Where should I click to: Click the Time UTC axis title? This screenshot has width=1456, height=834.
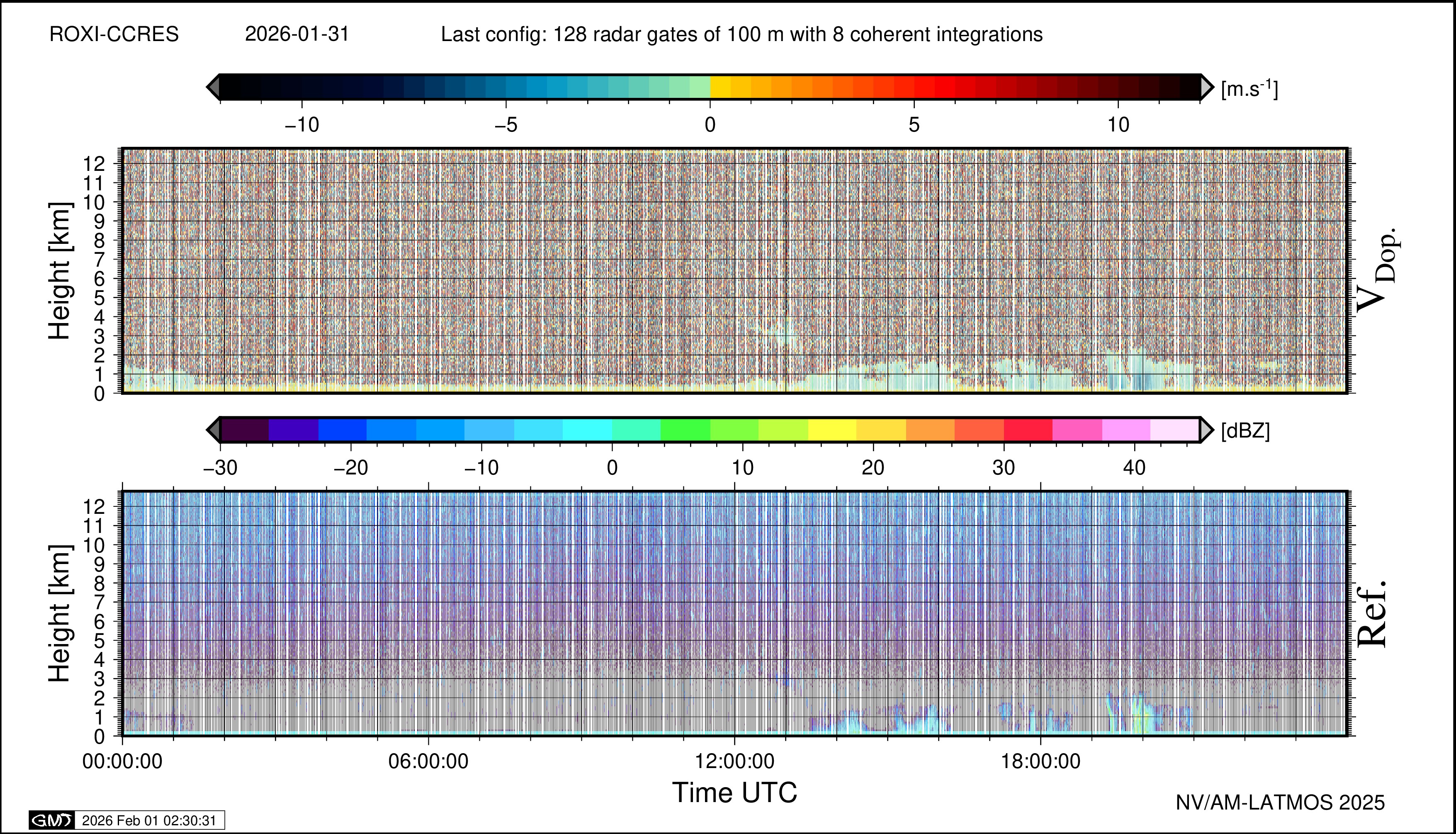(x=734, y=793)
